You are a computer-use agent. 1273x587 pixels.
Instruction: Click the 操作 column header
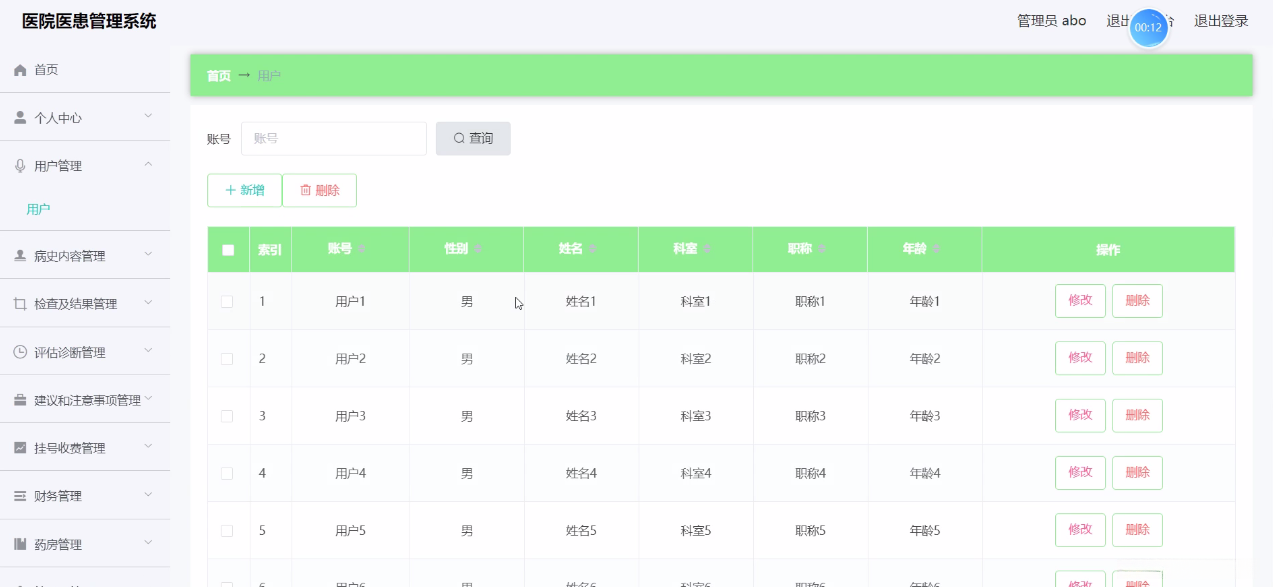(x=1108, y=250)
